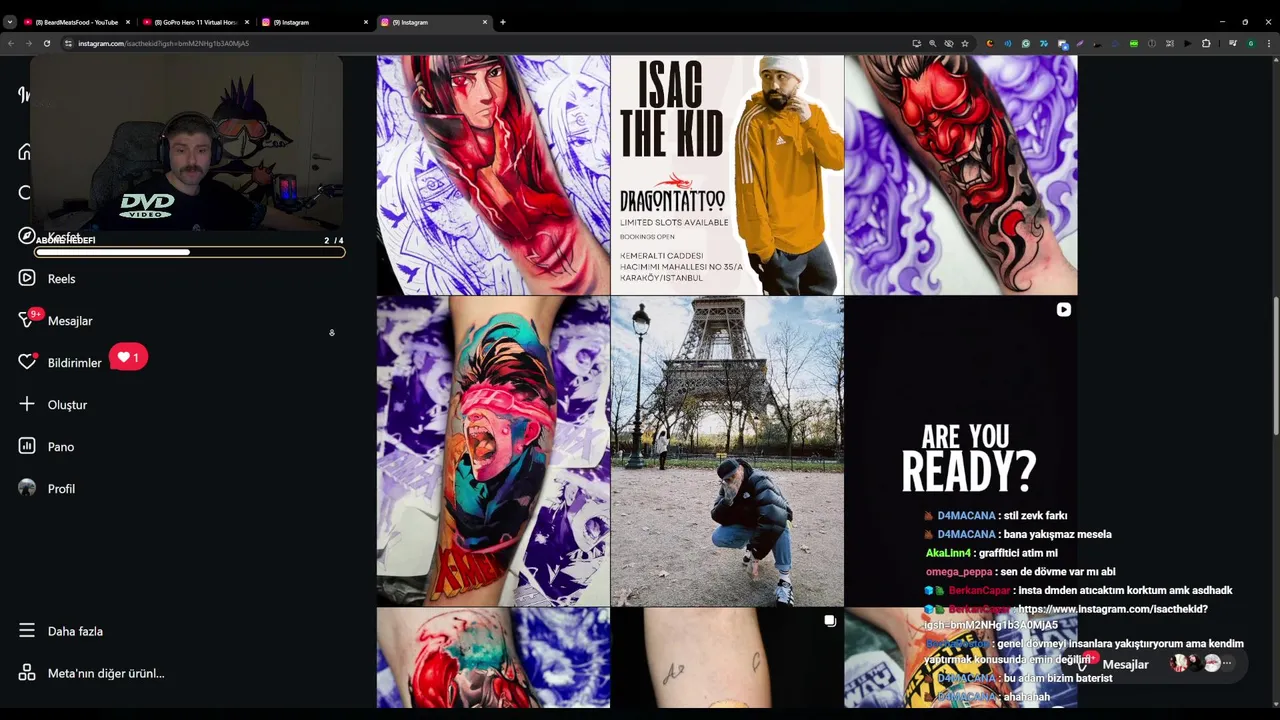Open the Eiffel Tower photo post
1280x720 pixels.
727,451
